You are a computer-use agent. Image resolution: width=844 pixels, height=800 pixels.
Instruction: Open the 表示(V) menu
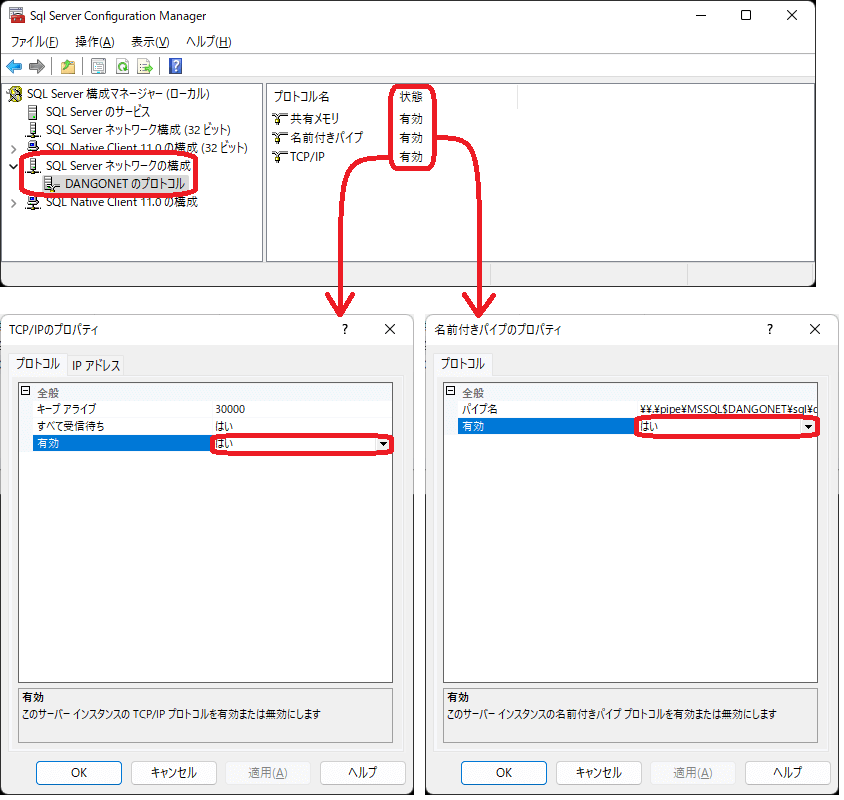(150, 42)
